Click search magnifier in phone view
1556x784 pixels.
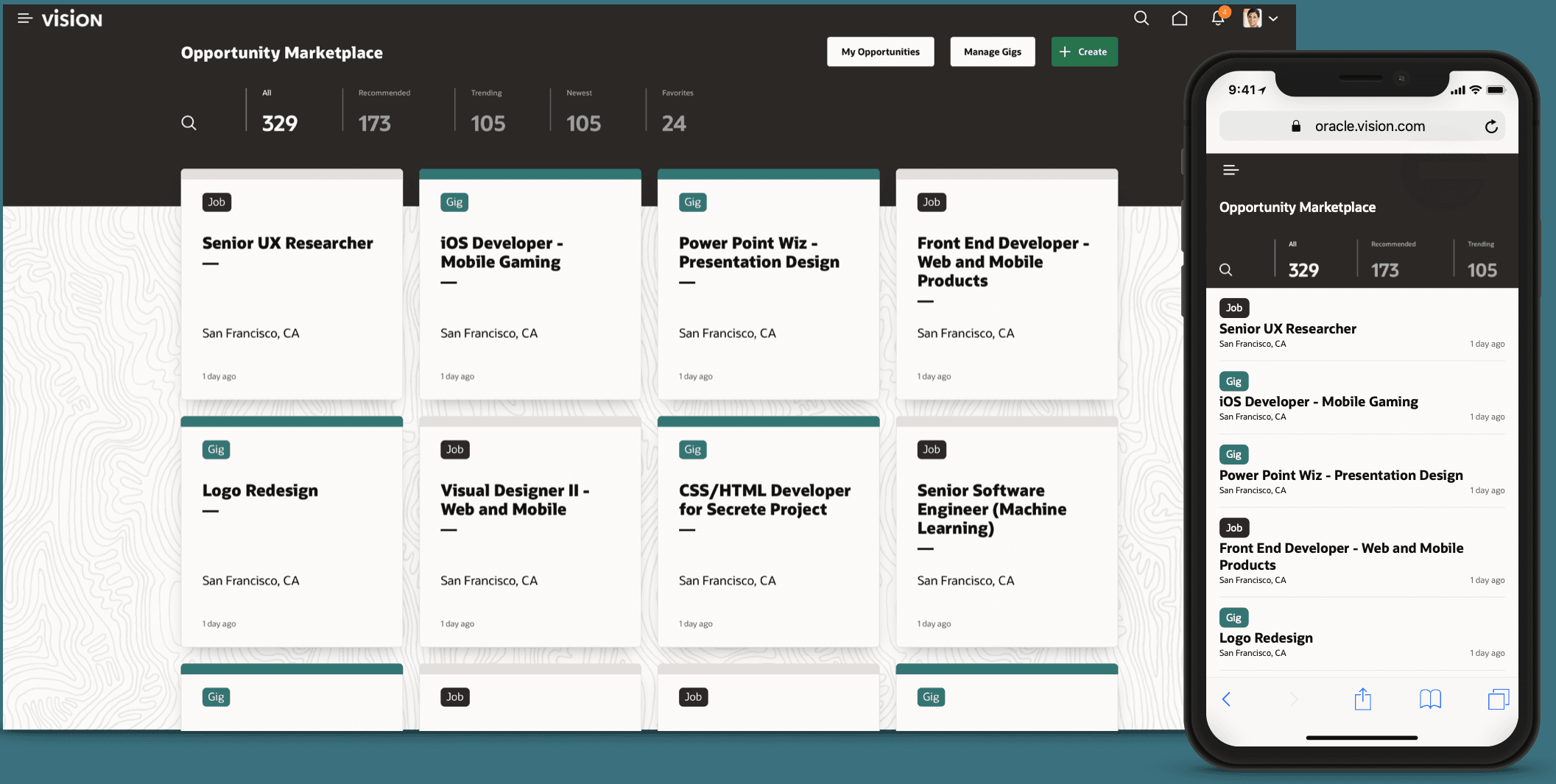coord(1226,270)
